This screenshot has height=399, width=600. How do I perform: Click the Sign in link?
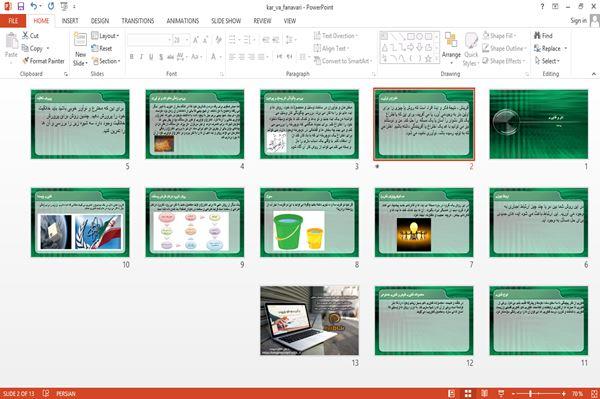click(579, 21)
